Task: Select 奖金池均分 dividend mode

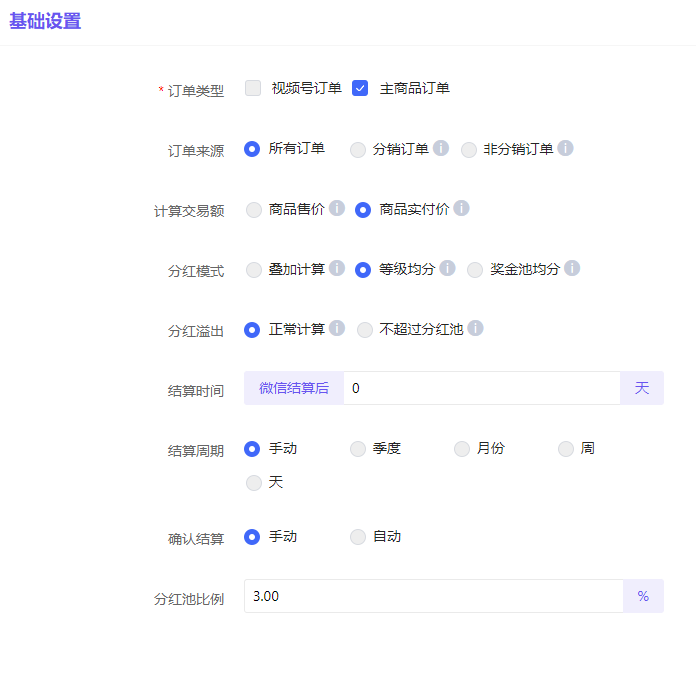Action: click(475, 270)
